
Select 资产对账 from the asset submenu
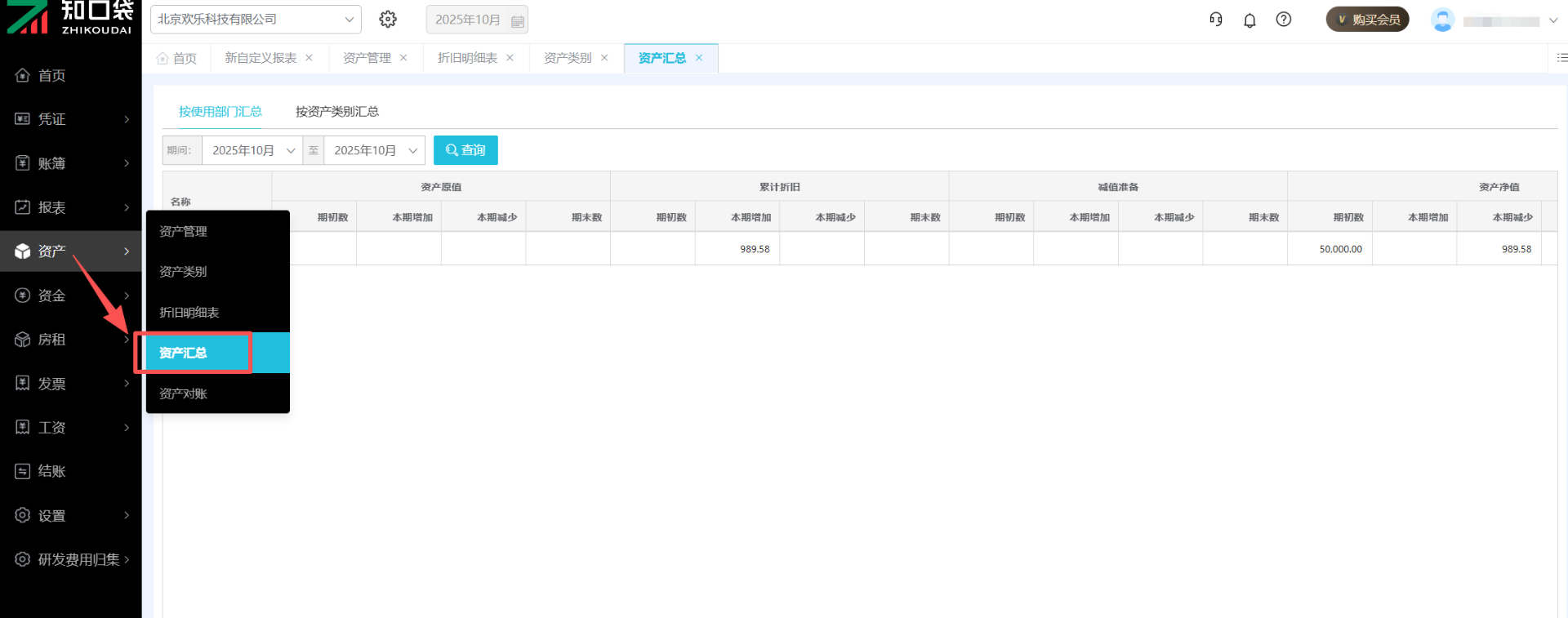tap(184, 393)
